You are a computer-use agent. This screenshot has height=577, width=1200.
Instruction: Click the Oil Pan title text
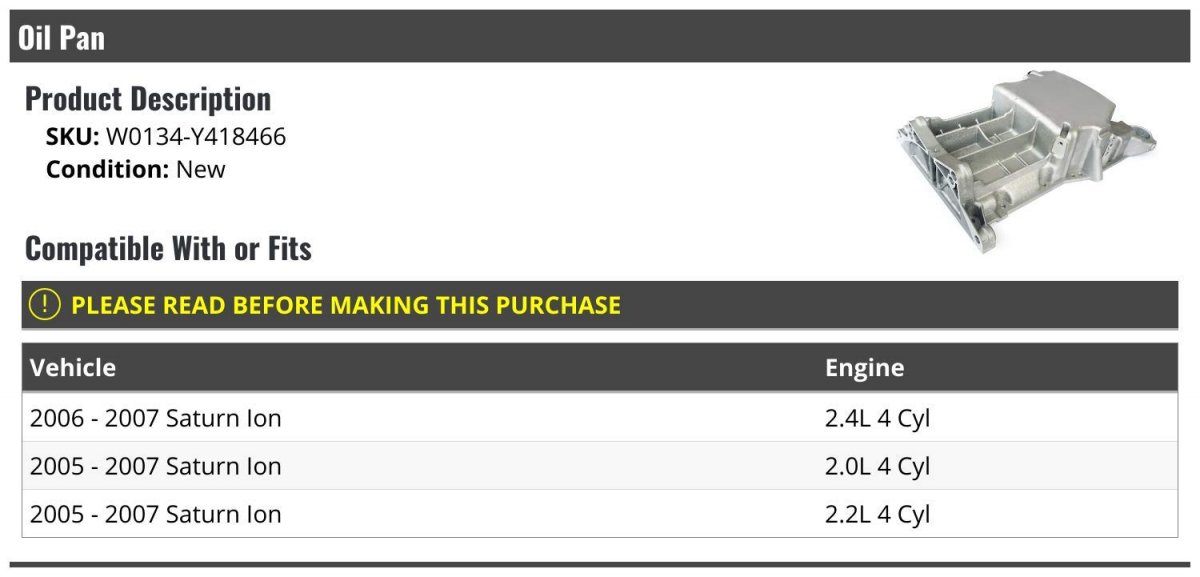[61, 38]
